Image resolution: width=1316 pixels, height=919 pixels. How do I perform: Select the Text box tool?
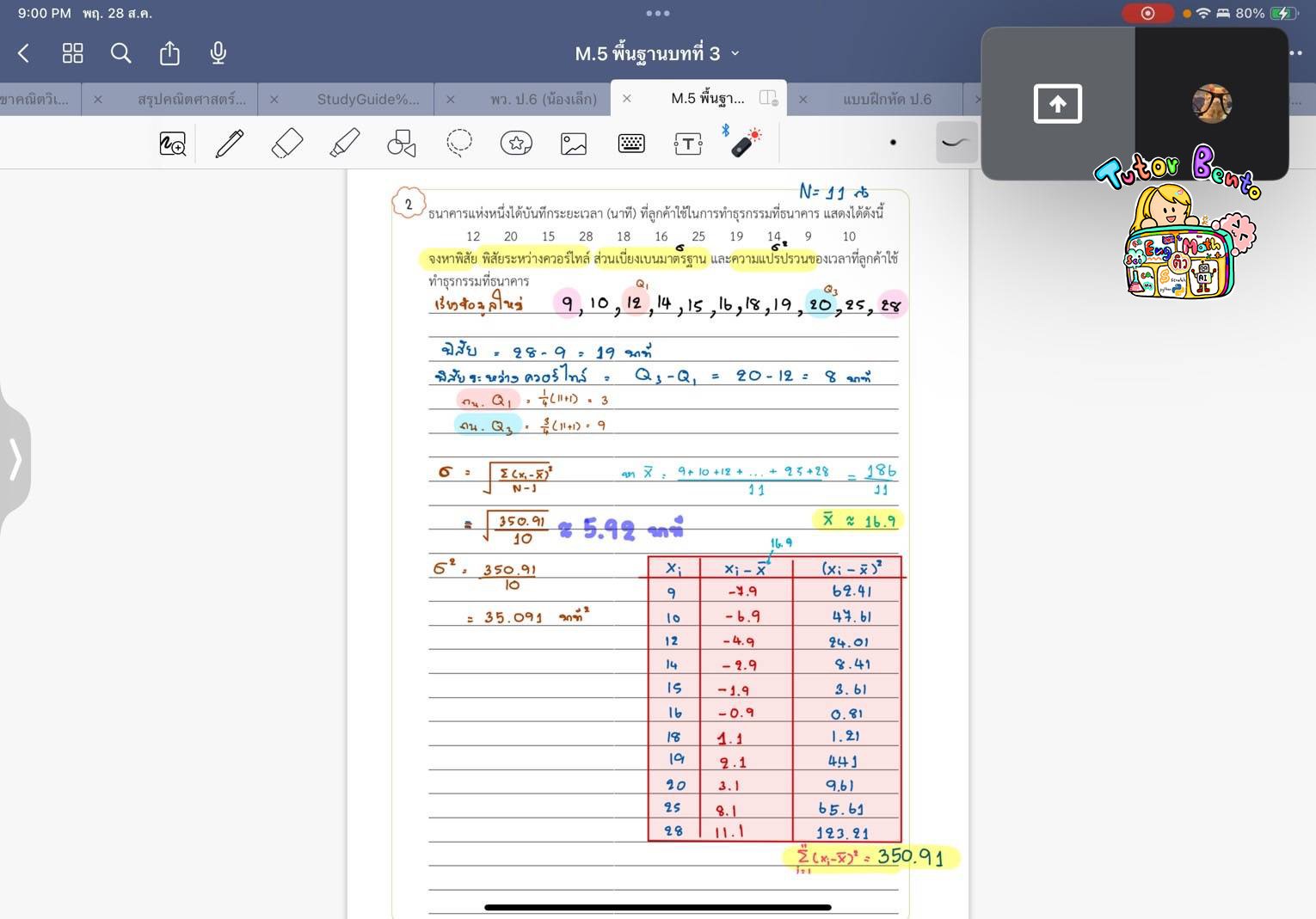pos(688,144)
